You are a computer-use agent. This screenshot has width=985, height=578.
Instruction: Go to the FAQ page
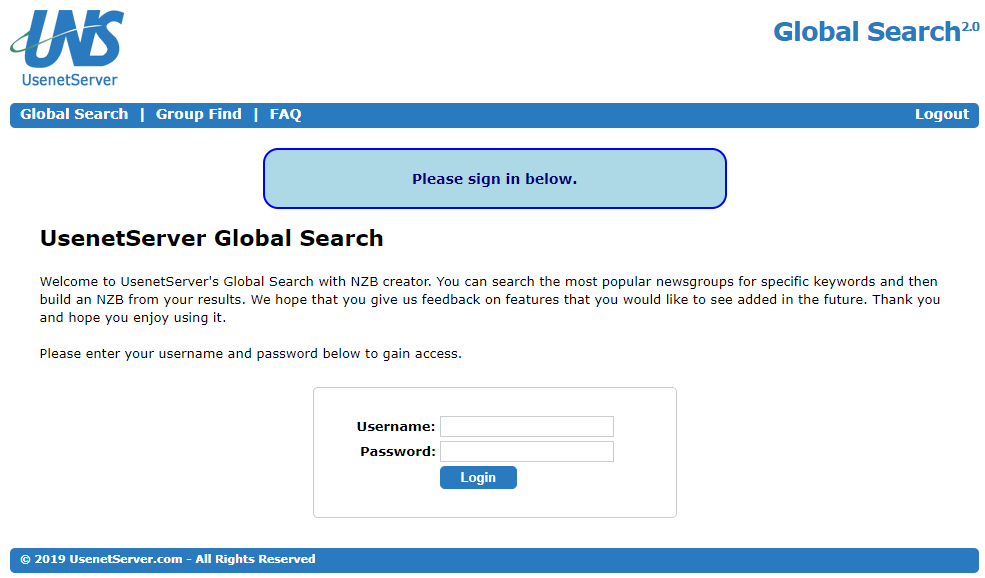coord(285,114)
